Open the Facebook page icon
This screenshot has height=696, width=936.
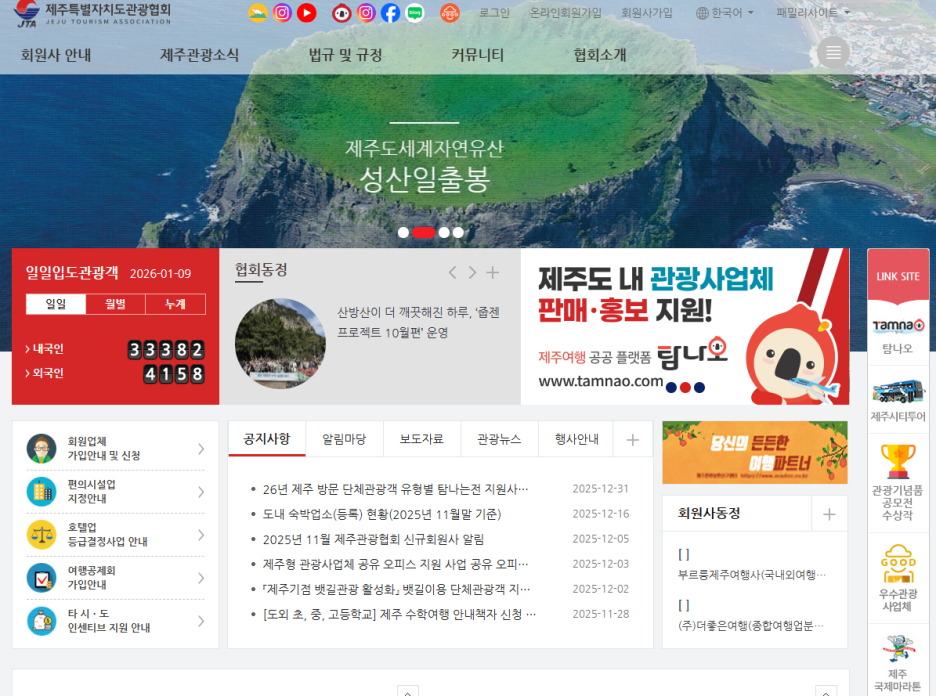[x=390, y=13]
